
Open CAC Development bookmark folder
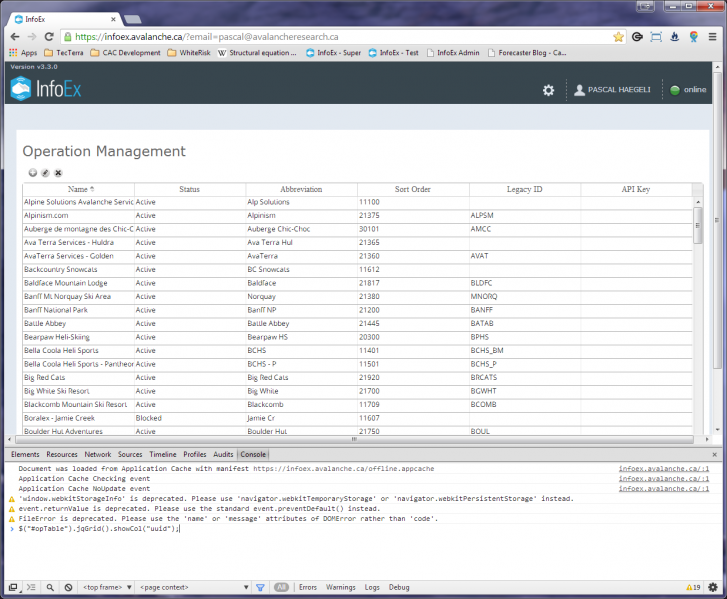[126, 53]
